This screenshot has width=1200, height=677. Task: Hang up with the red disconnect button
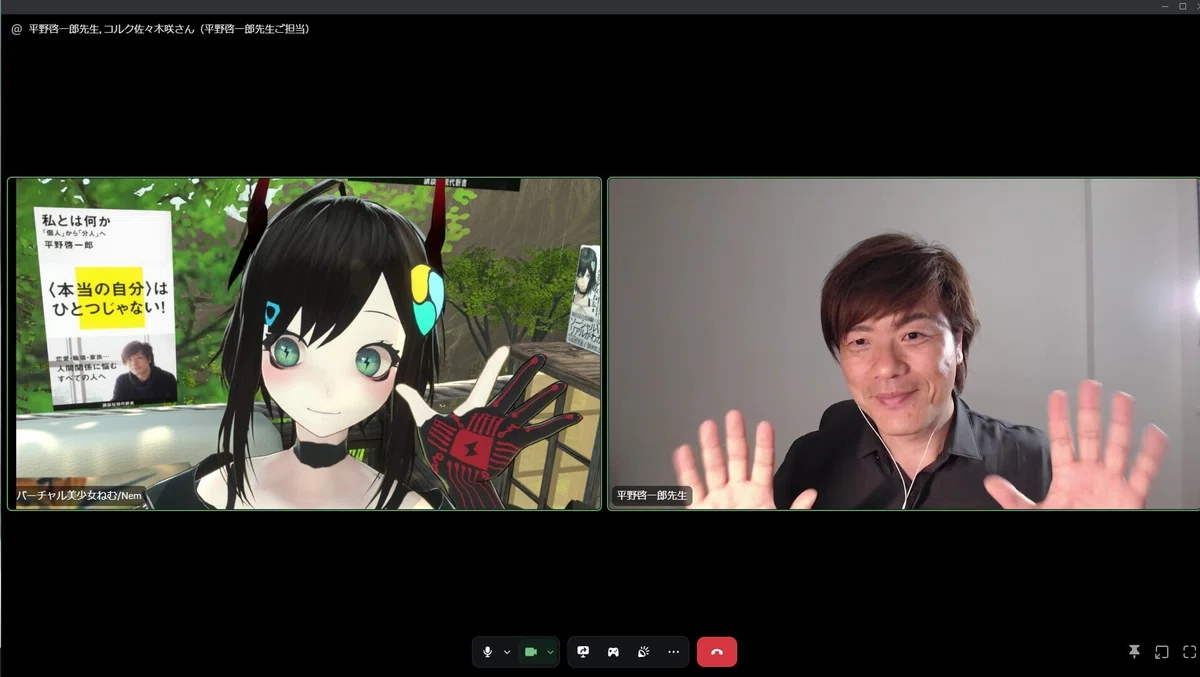pyautogui.click(x=717, y=652)
